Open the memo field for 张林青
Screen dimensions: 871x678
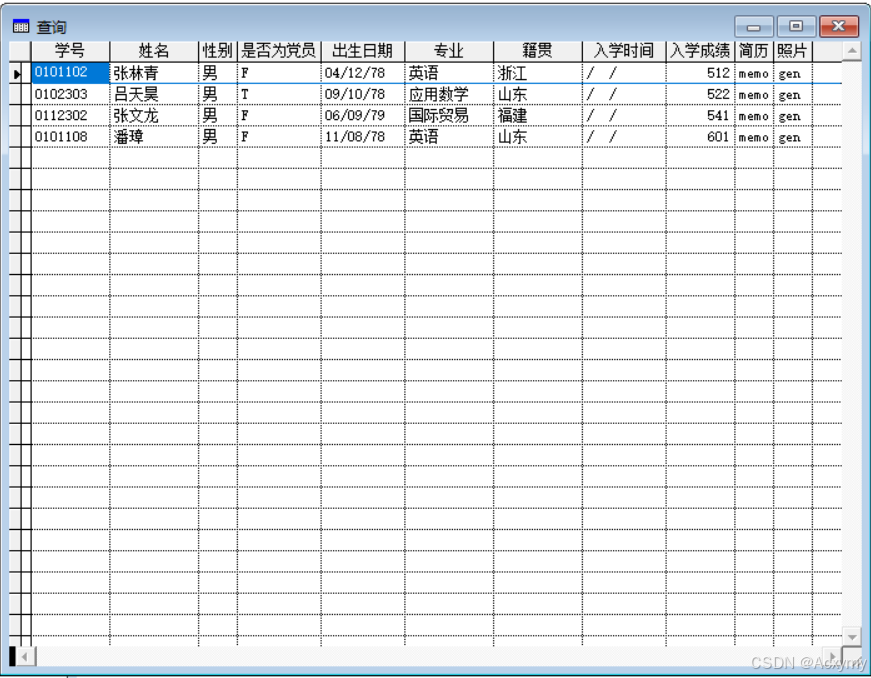[x=754, y=73]
